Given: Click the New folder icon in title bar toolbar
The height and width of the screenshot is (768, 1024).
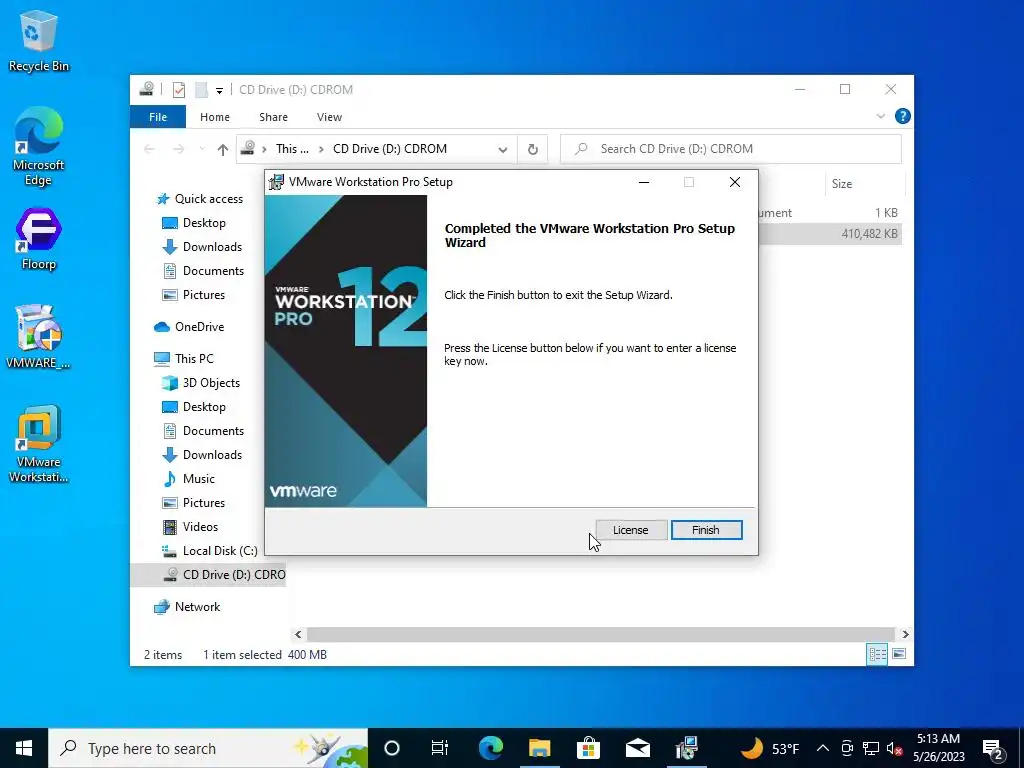Looking at the screenshot, I should (x=201, y=89).
